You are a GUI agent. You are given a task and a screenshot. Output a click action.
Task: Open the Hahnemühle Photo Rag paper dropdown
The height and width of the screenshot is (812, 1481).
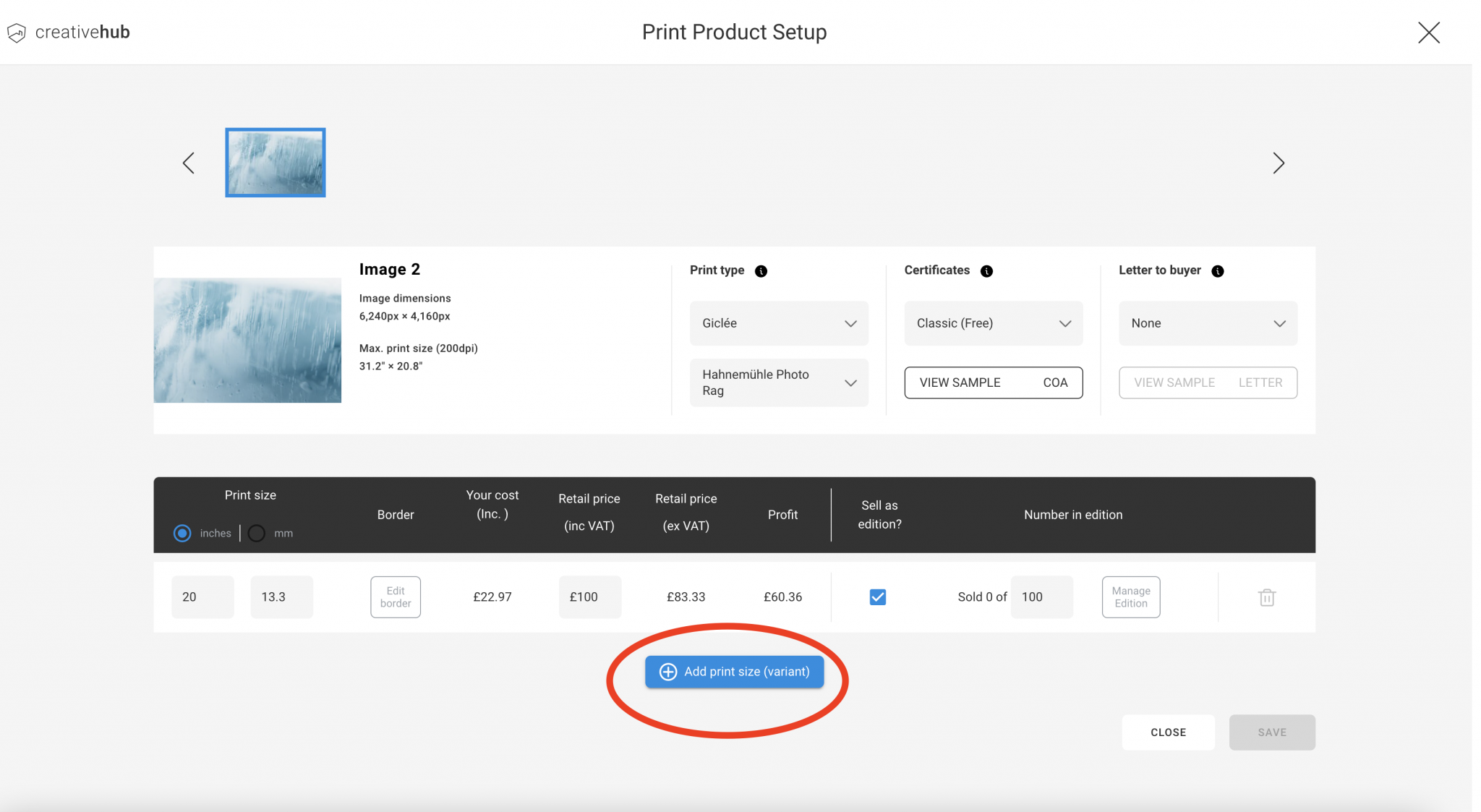tap(779, 383)
